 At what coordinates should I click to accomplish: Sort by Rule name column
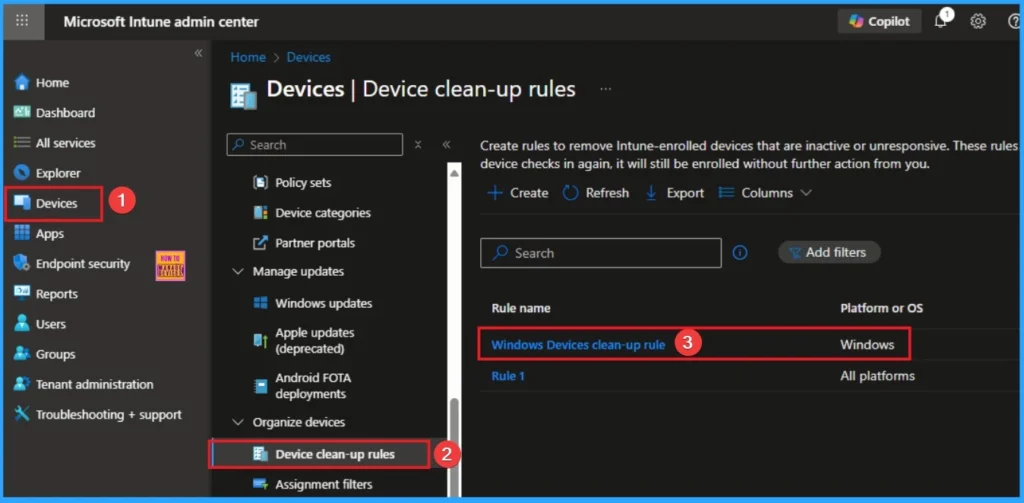click(520, 308)
